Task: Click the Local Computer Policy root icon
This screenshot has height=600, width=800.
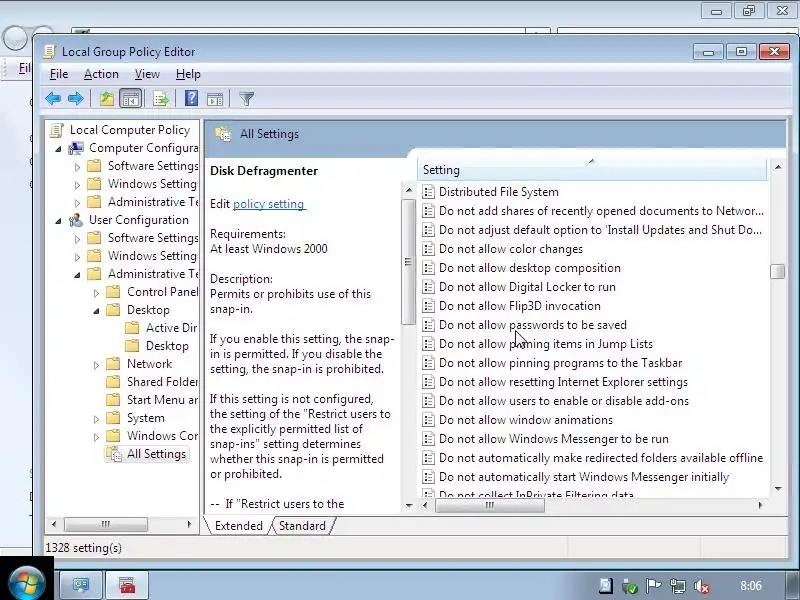Action: 56,130
